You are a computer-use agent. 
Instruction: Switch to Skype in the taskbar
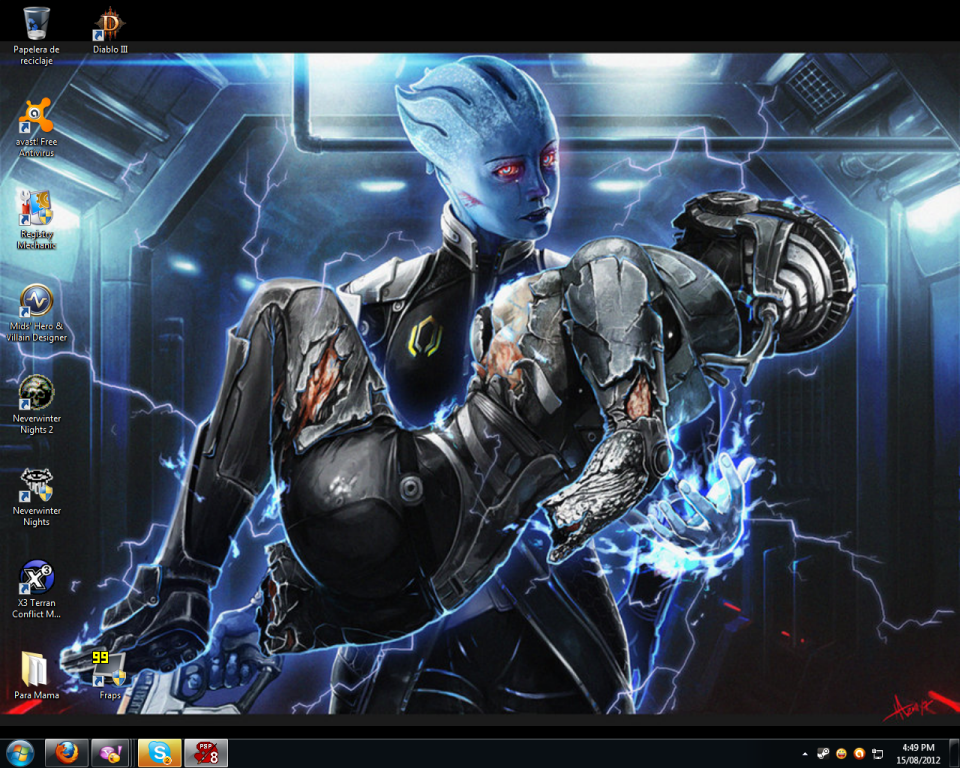click(160, 752)
